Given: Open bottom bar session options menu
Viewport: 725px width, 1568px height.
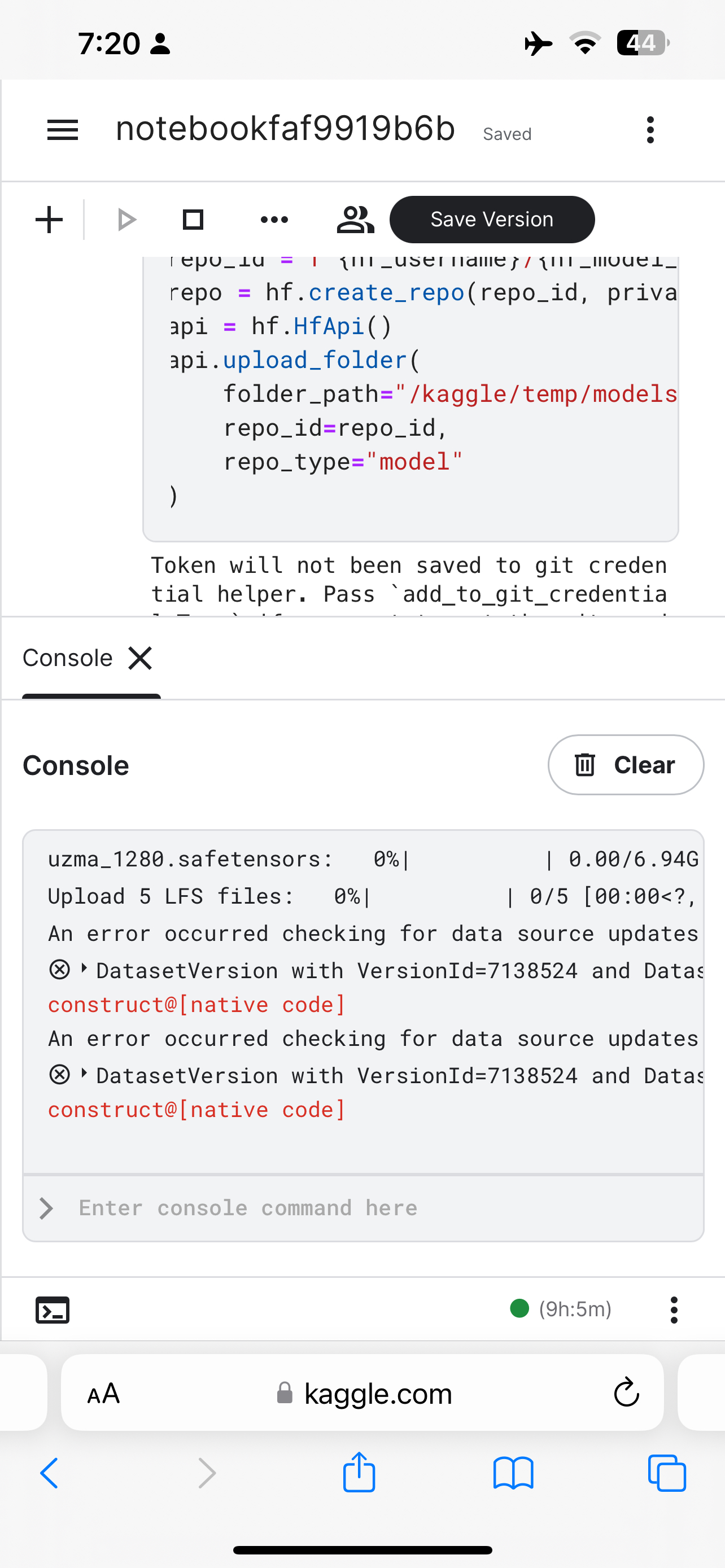Looking at the screenshot, I should (x=673, y=1309).
